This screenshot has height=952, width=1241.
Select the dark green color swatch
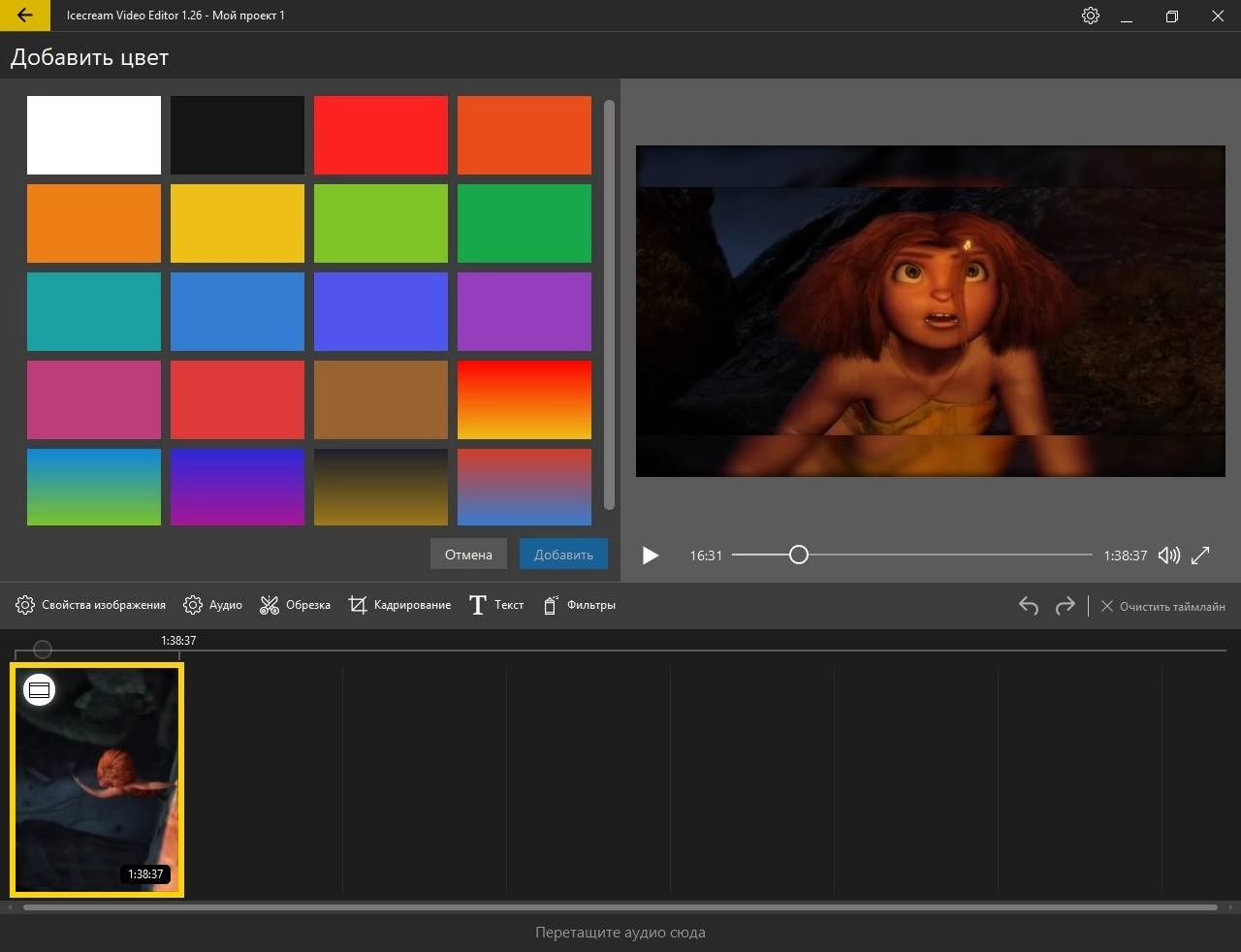coord(525,223)
